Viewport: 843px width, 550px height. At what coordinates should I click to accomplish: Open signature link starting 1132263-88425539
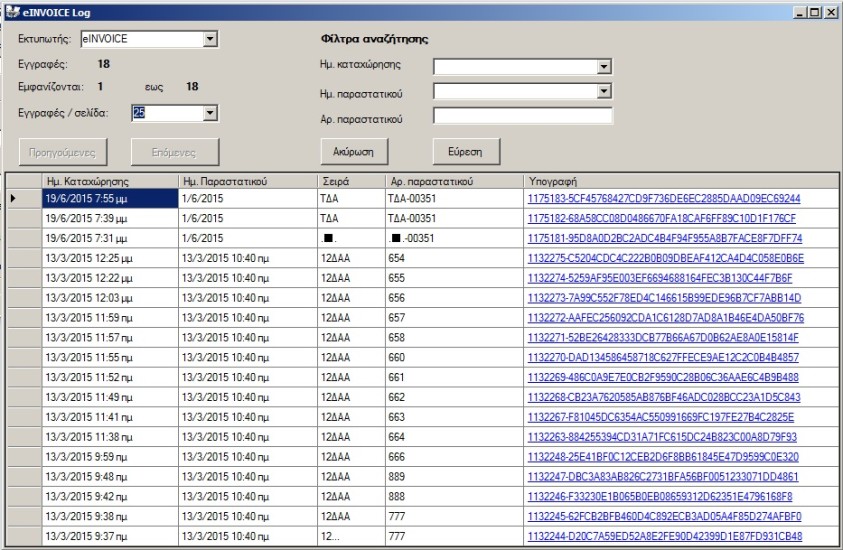click(x=662, y=437)
